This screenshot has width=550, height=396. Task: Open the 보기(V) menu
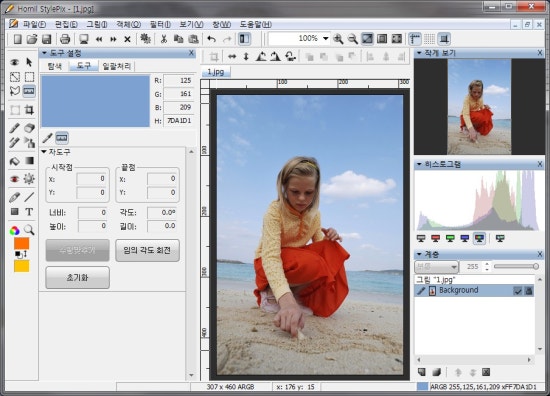coord(192,24)
